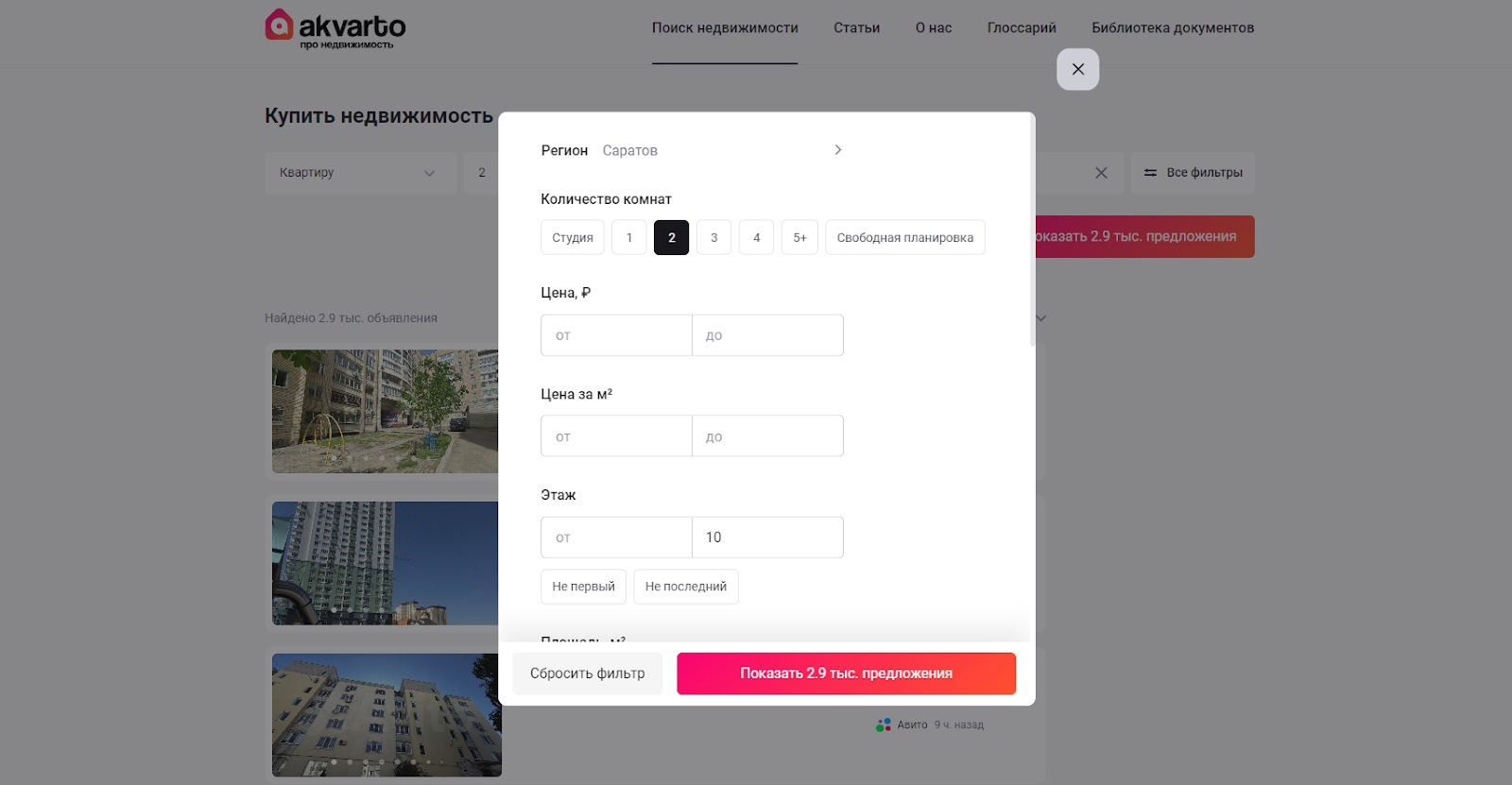This screenshot has height=785, width=1512.
Task: Open Статьи menu item
Action: pyautogui.click(x=857, y=28)
